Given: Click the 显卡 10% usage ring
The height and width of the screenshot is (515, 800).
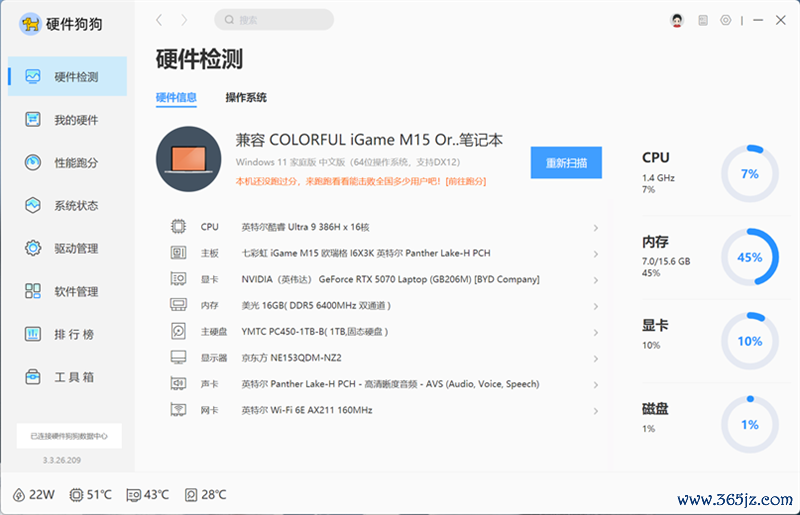Looking at the screenshot, I should point(749,340).
